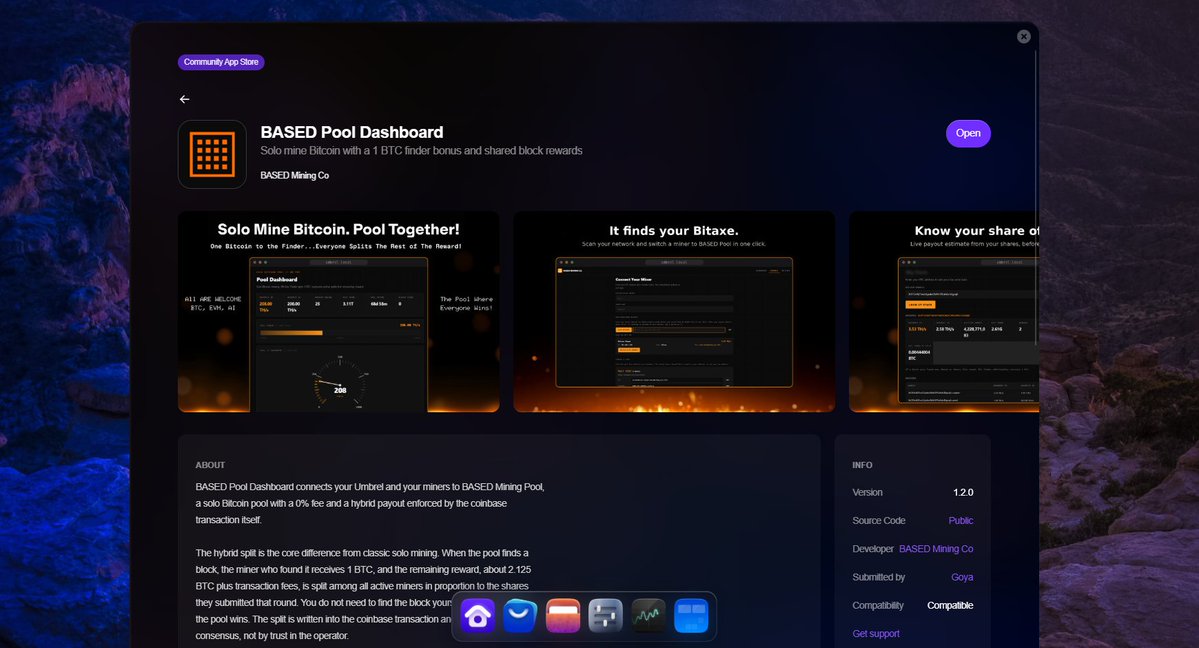View 'Know your share' screenshot

(944, 312)
